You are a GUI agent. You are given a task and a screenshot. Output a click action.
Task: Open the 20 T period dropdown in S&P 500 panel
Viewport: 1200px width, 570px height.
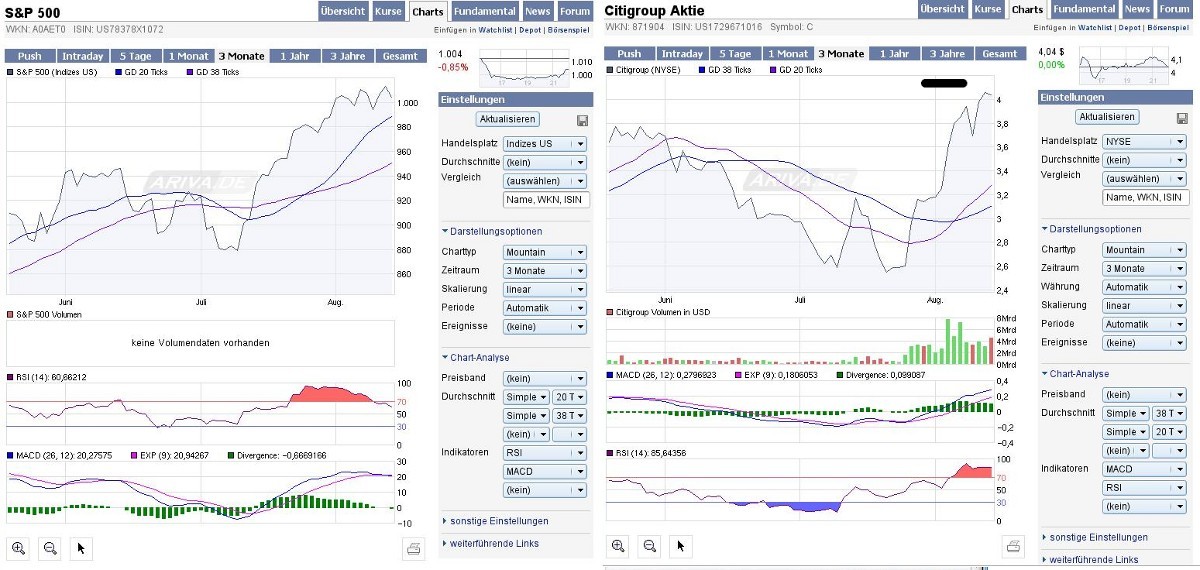click(570, 397)
